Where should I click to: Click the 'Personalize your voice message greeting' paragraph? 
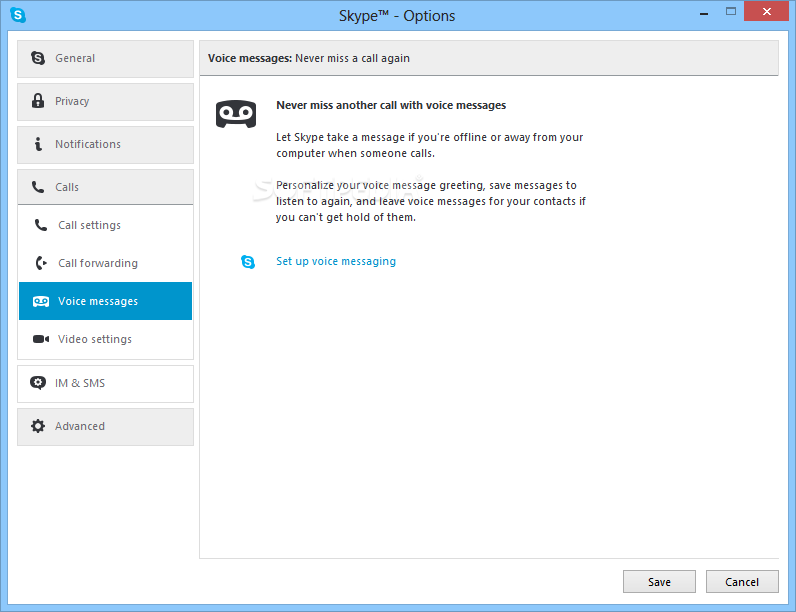click(430, 201)
